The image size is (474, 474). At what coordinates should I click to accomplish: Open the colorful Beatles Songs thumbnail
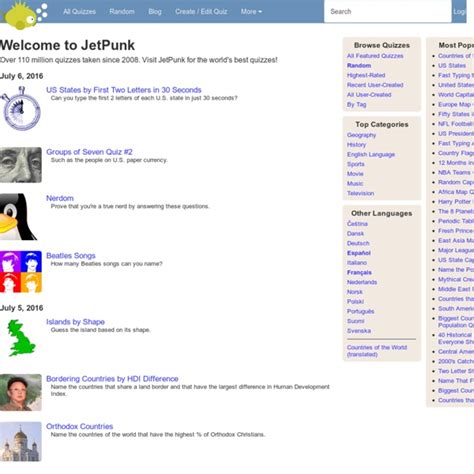coord(21,272)
